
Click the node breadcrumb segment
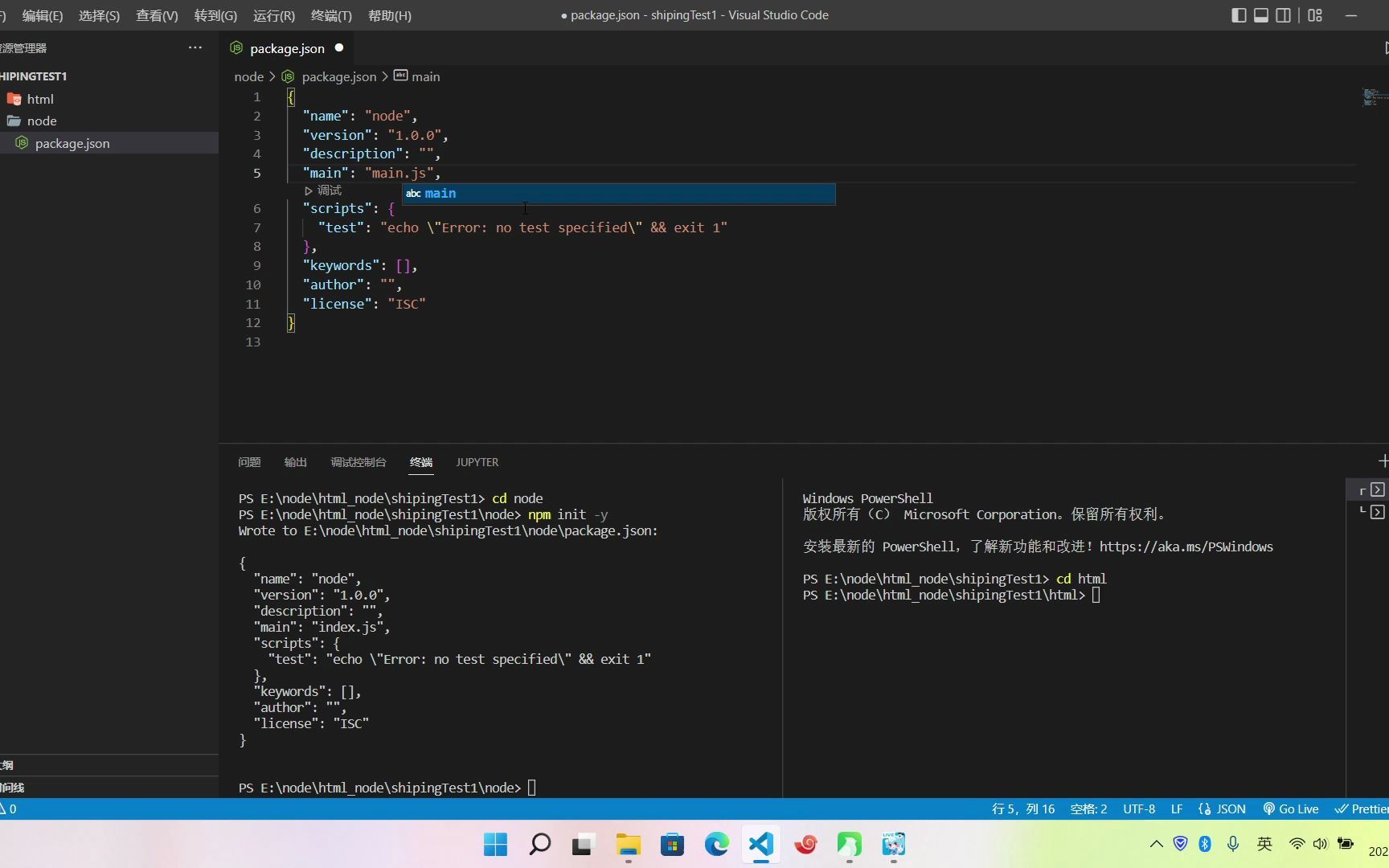(249, 76)
